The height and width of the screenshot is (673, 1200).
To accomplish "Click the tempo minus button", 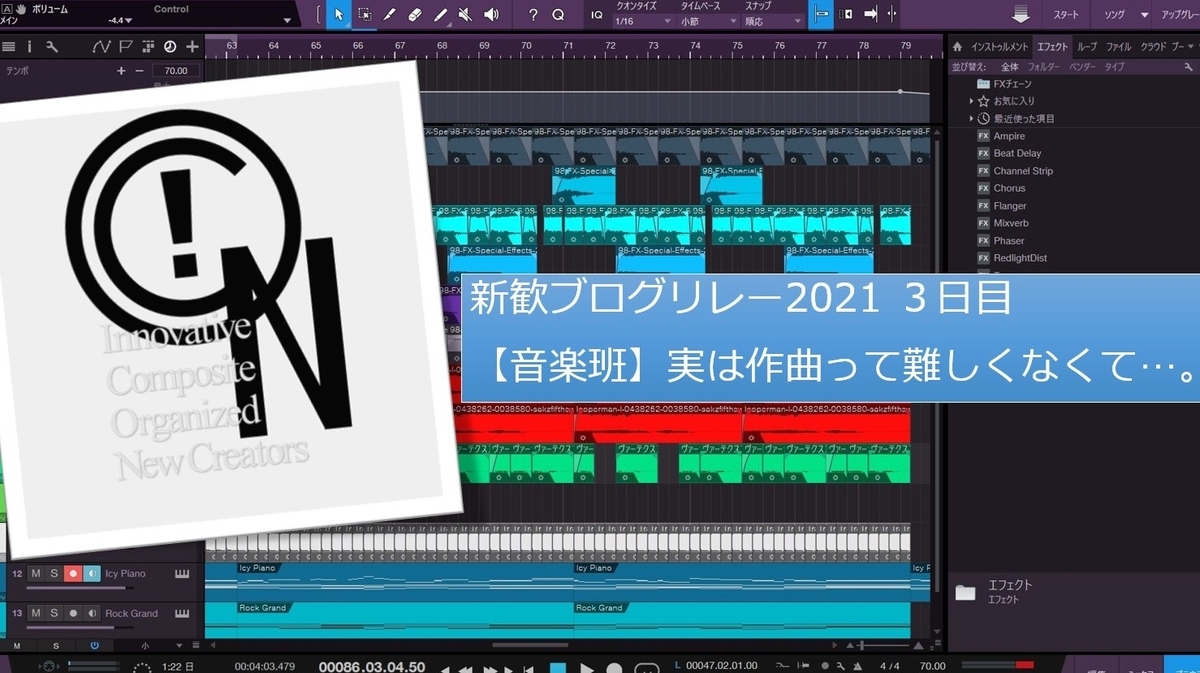I will coord(140,71).
